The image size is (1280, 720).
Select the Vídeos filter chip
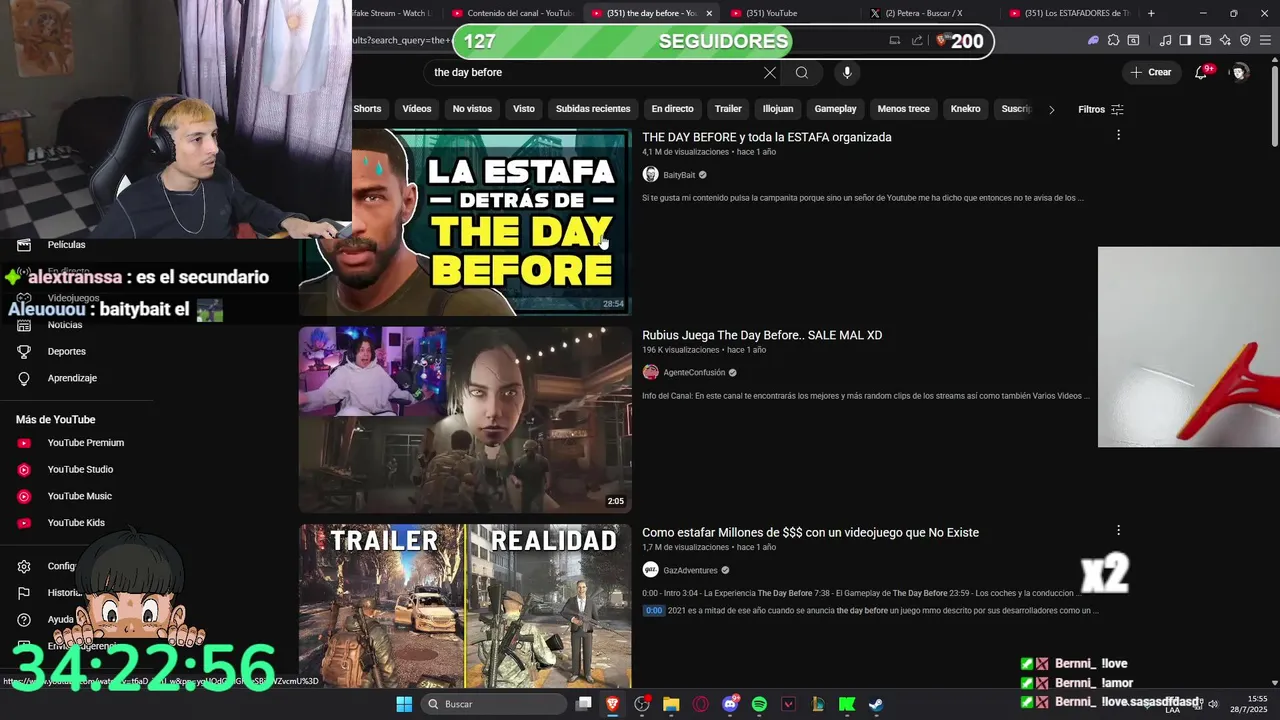(417, 109)
